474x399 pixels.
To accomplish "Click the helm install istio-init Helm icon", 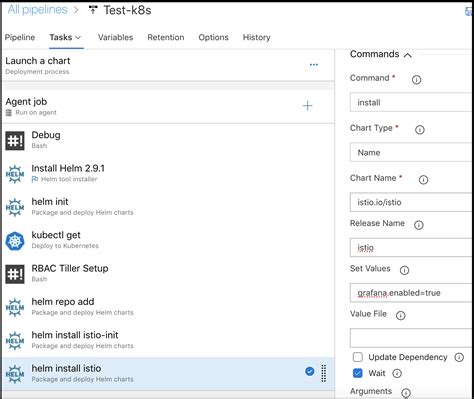I will click(x=15, y=341).
